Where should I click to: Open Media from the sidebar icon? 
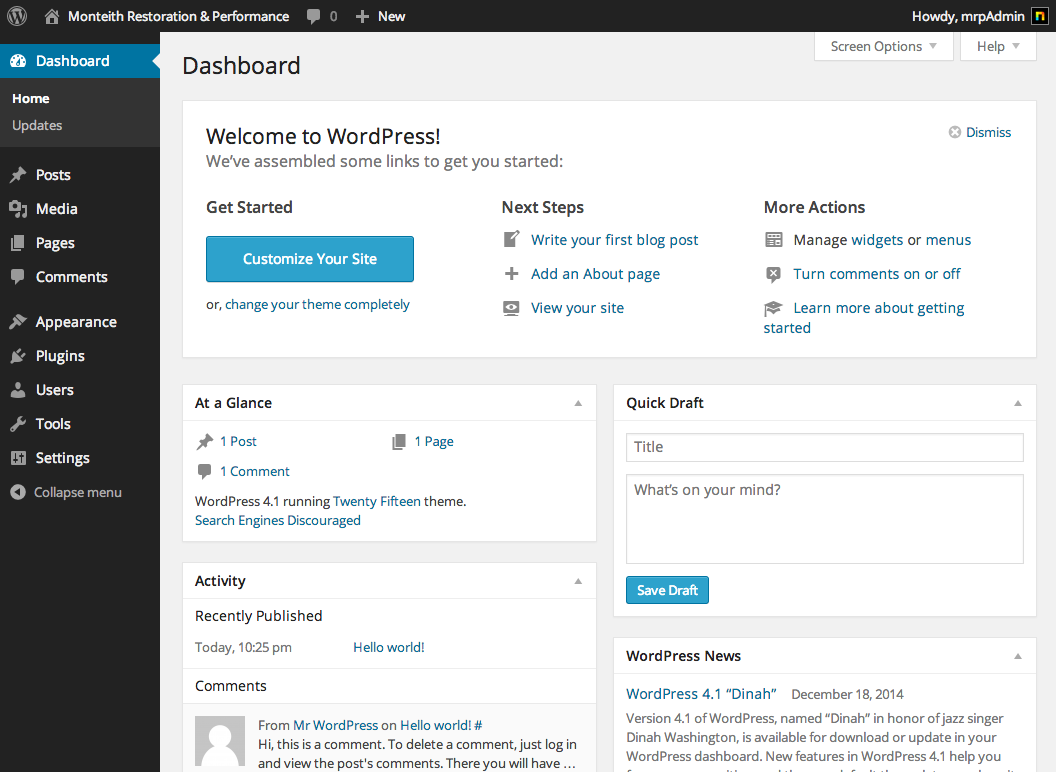pyautogui.click(x=20, y=208)
